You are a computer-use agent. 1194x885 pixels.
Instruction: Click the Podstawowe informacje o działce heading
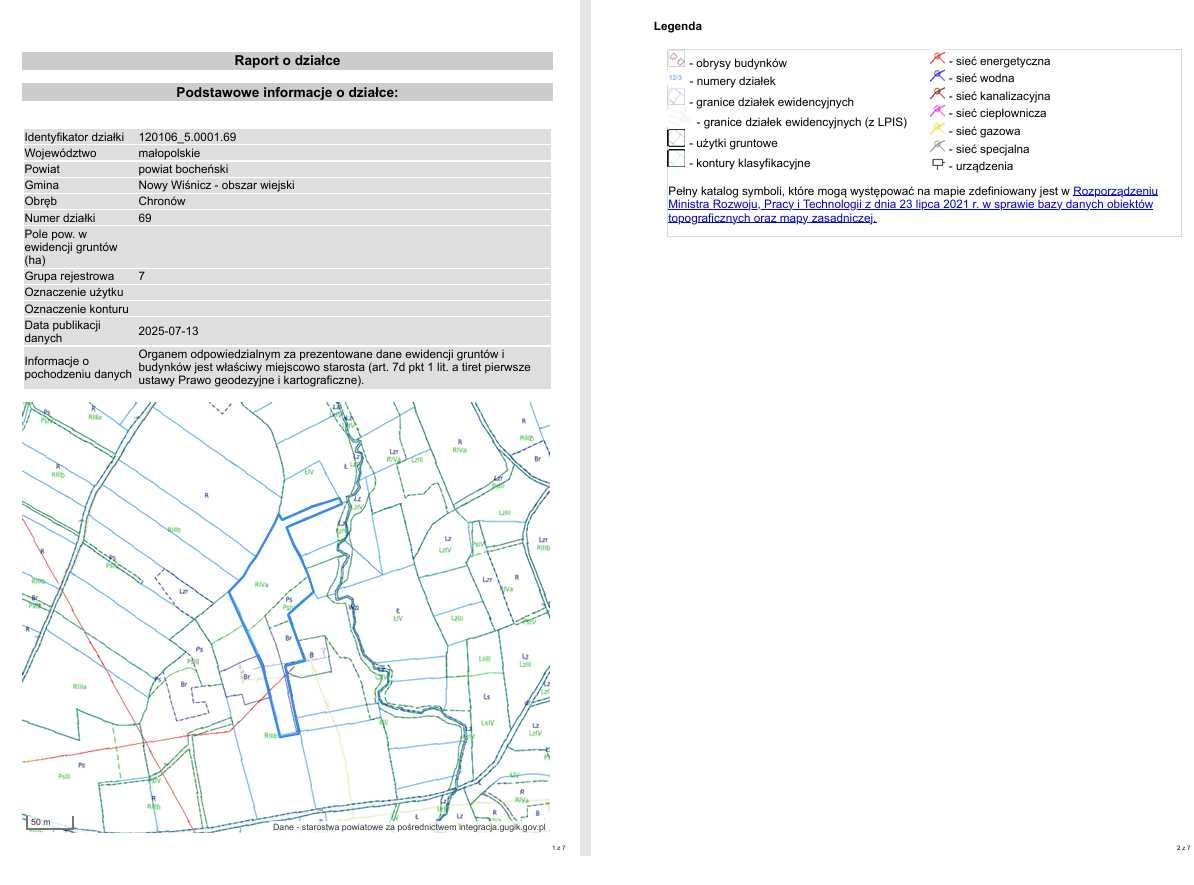(x=287, y=92)
